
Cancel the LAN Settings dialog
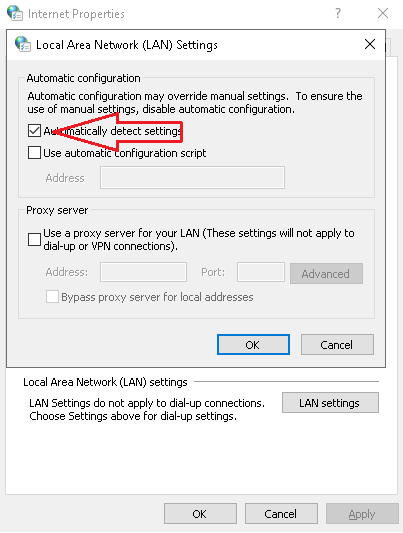pos(337,345)
